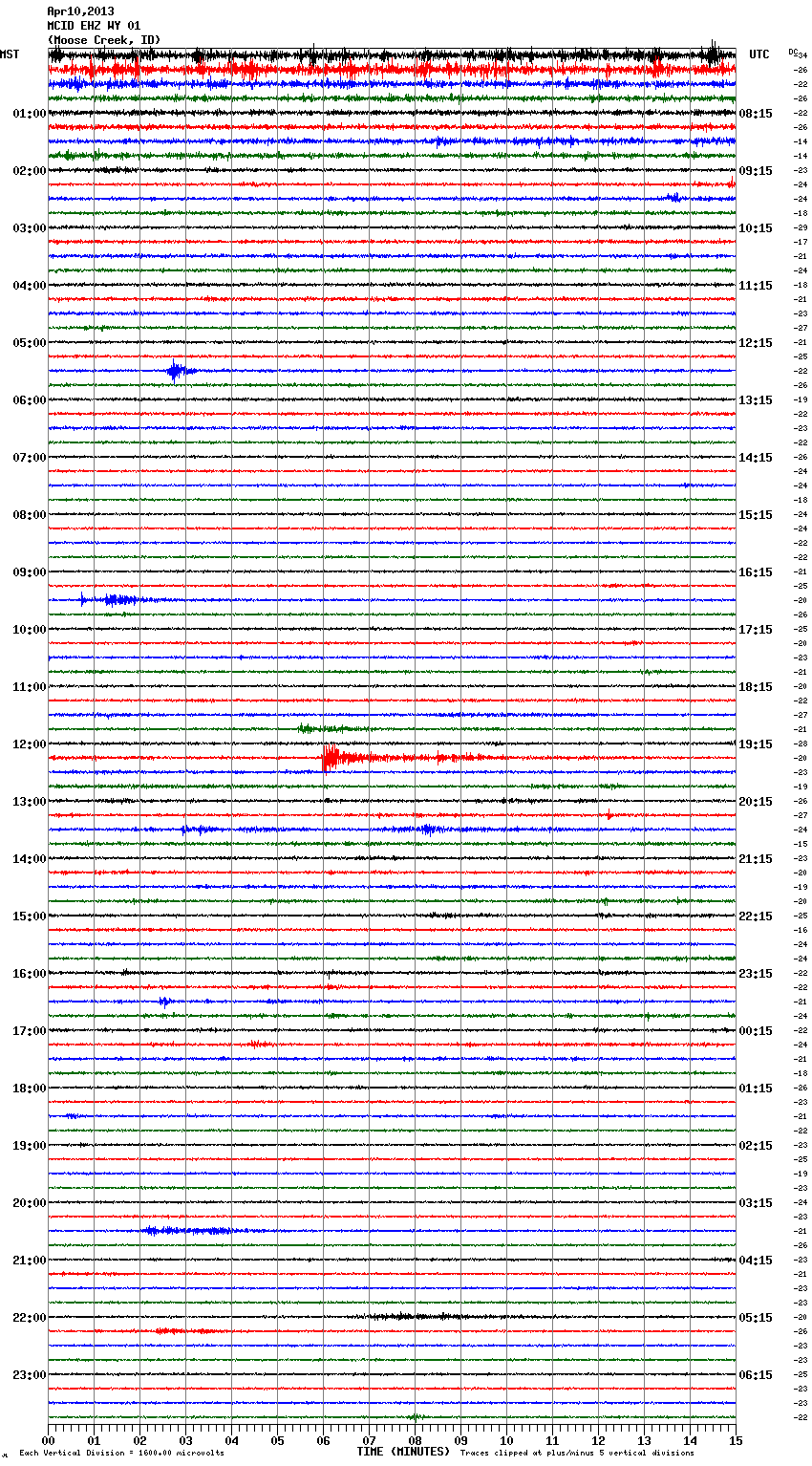Click the red spike near minute 12 in the 13:15 trace
Image resolution: width=812 pixels, height=1466 pixels.
609,815
